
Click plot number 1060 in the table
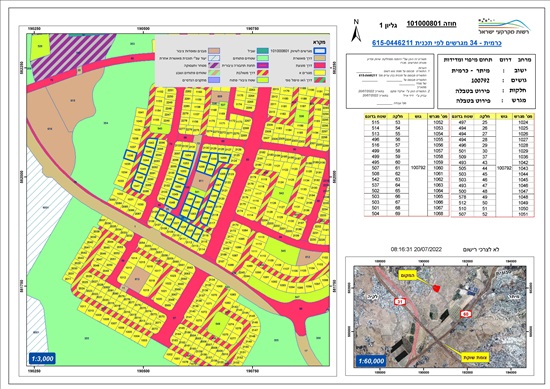438,168
